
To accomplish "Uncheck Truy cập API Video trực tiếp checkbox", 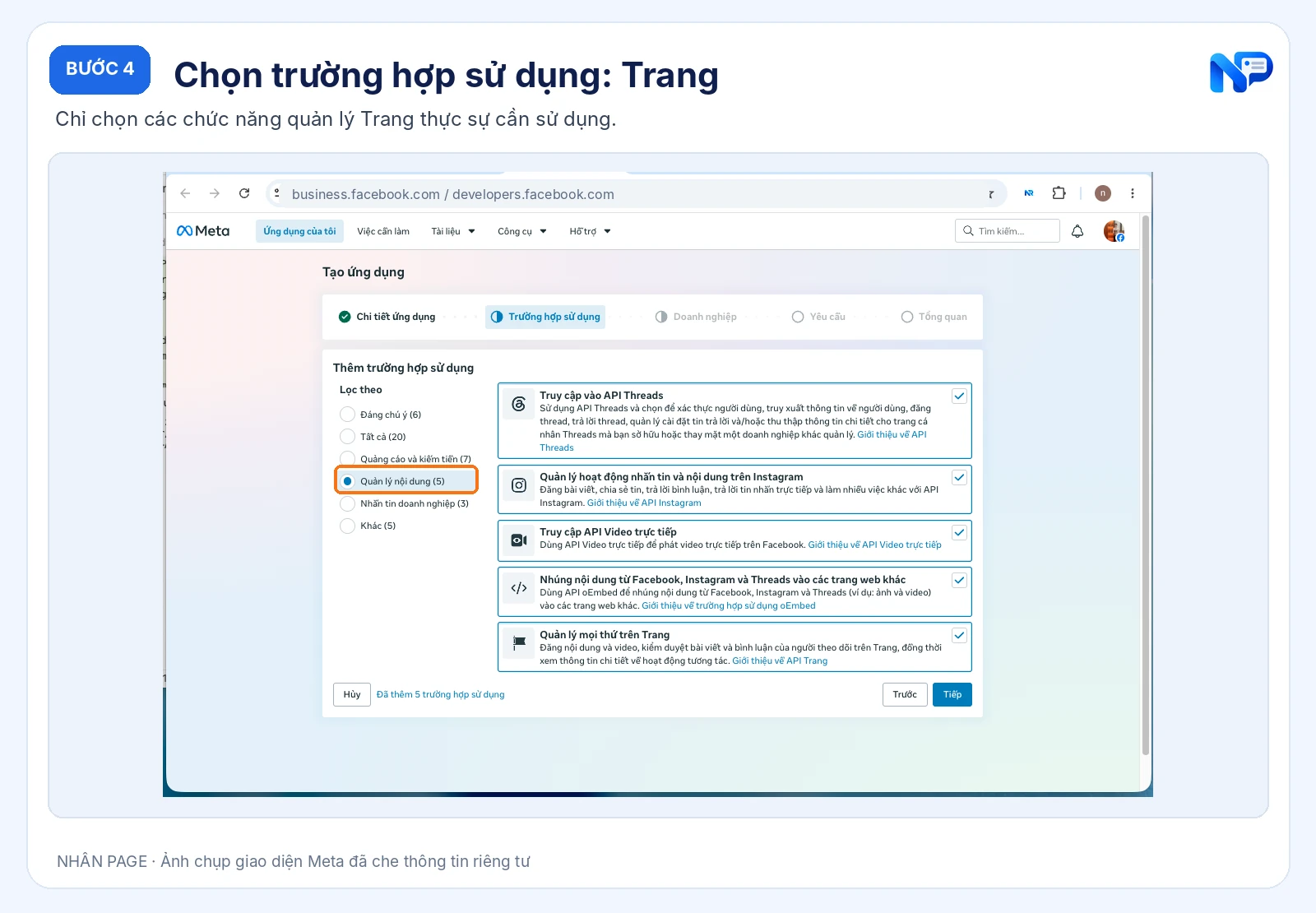I will (x=959, y=532).
